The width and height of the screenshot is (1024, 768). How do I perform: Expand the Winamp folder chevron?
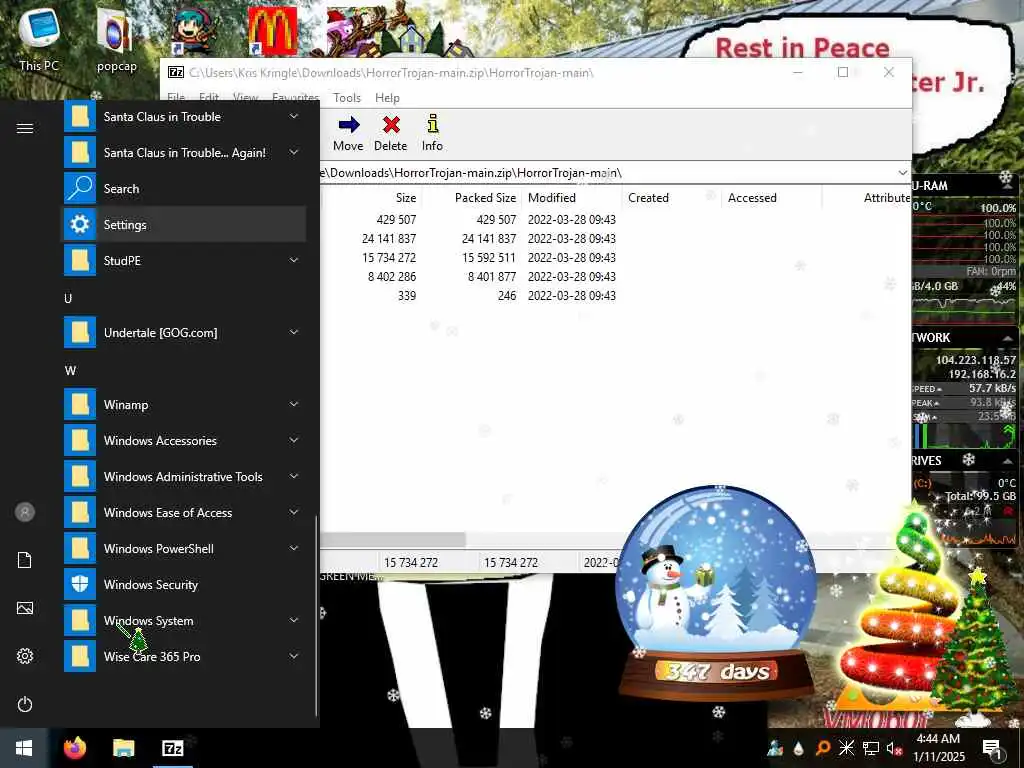[x=294, y=404]
